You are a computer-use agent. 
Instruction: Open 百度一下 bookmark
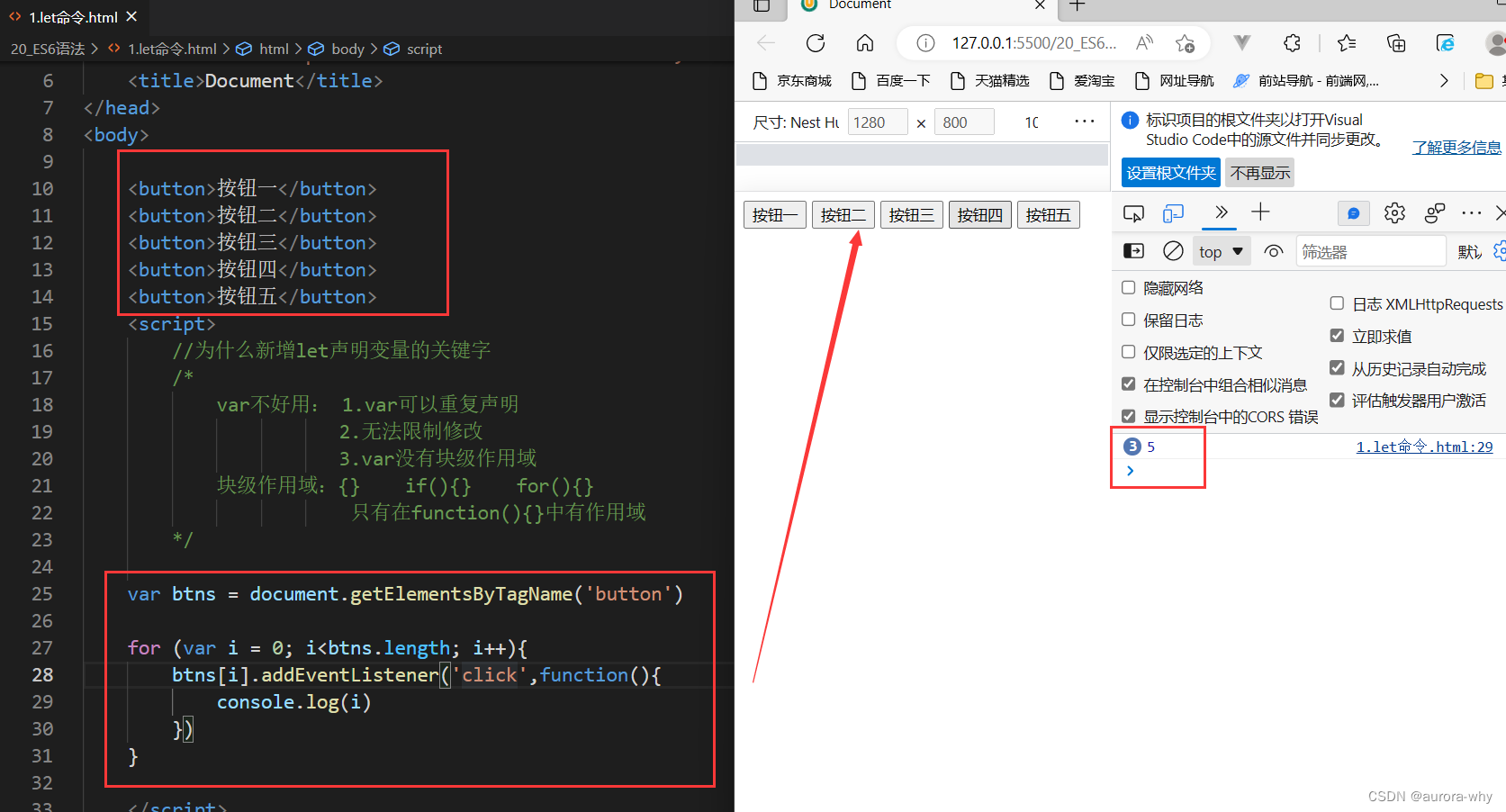pyautogui.click(x=891, y=81)
